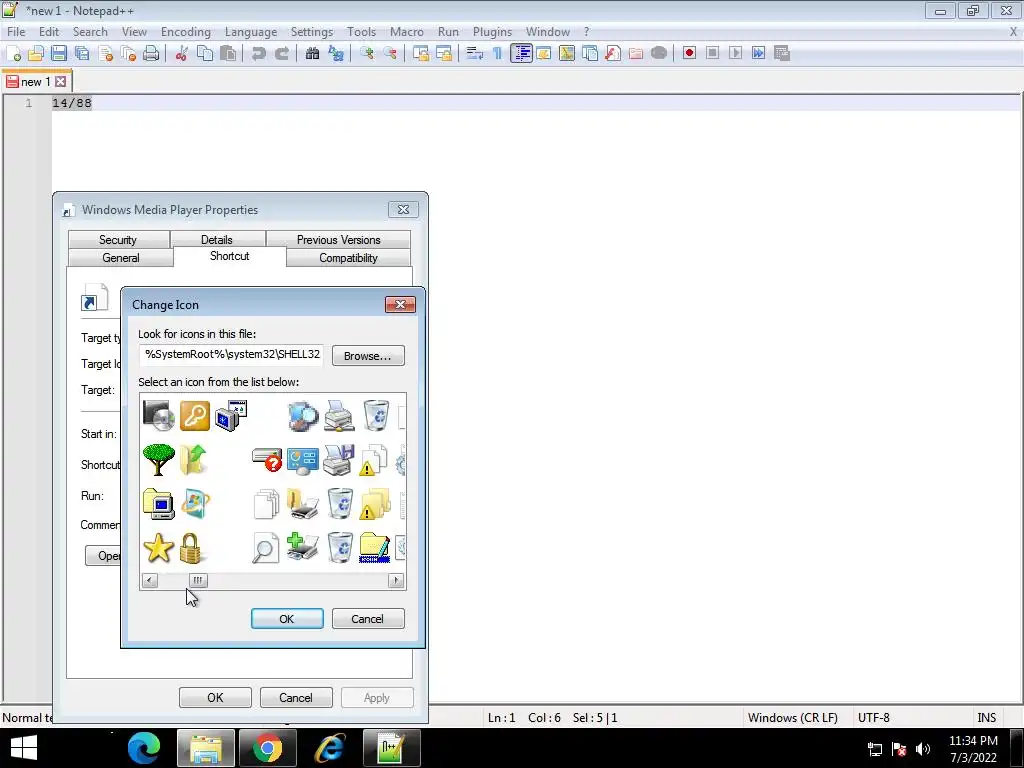1024x768 pixels.
Task: Click the Undo arrow in the toolbar
Action: (x=259, y=54)
